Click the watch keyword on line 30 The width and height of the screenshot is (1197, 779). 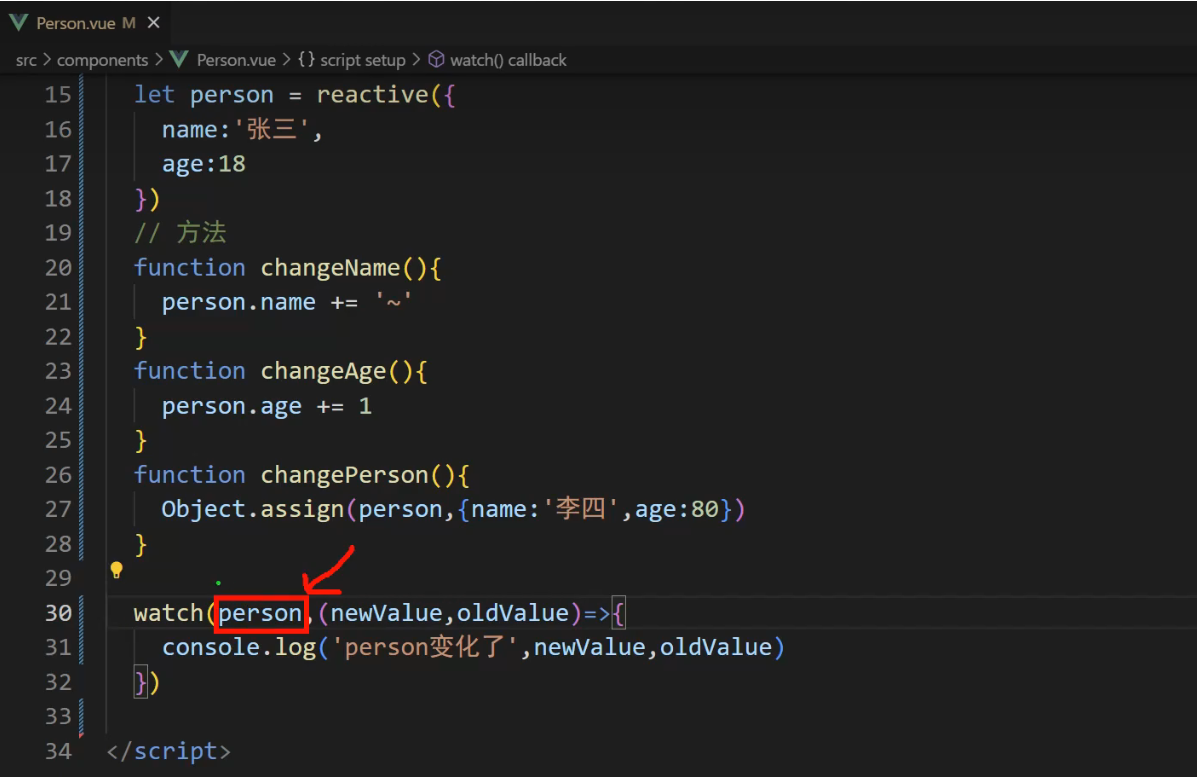169,613
